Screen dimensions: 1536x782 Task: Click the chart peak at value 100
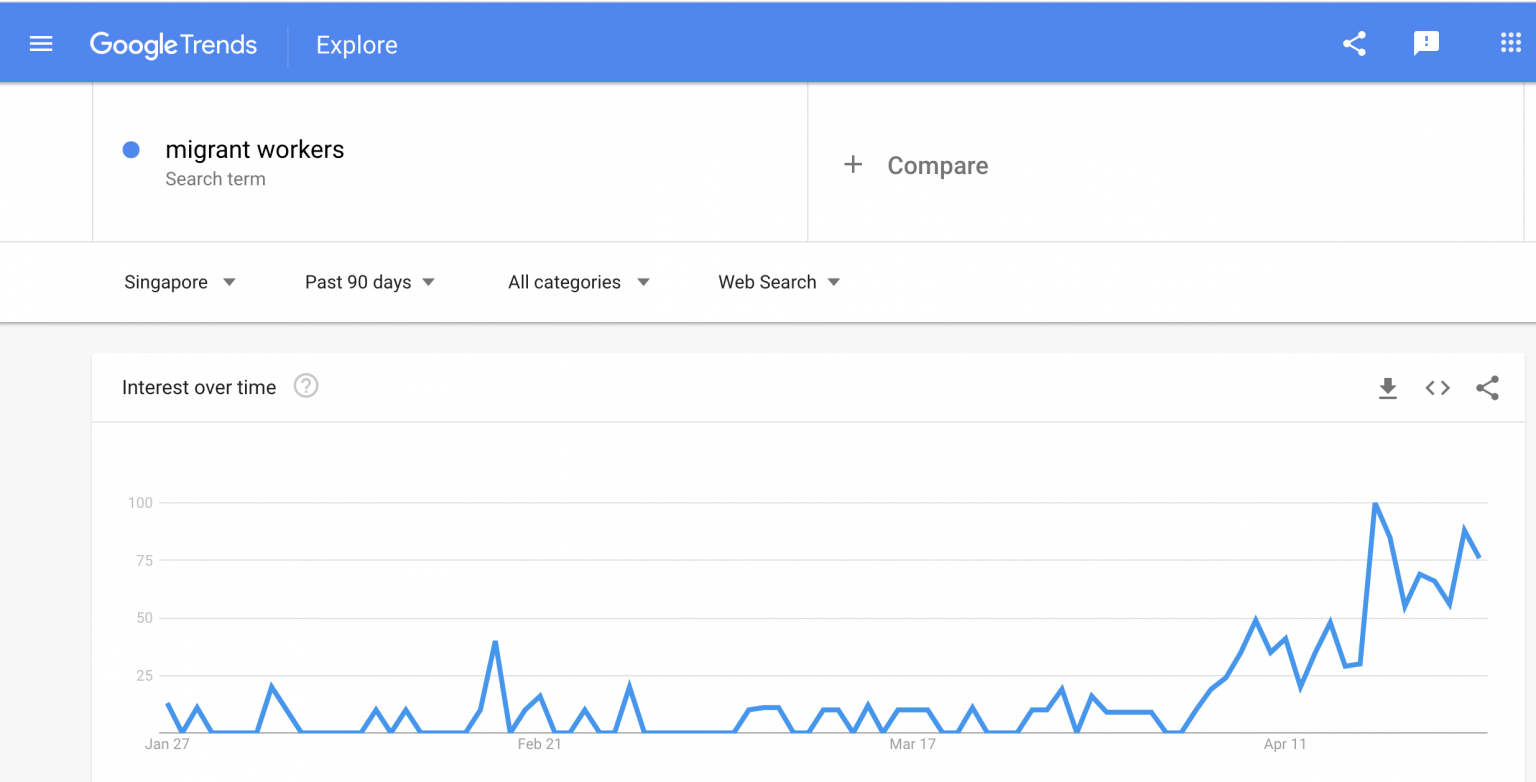coord(1376,504)
